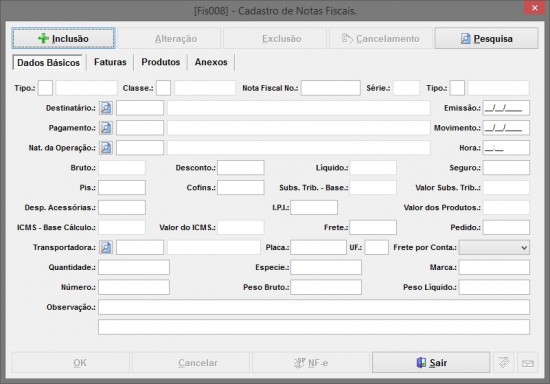The image size is (550, 384).
Task: Click the Subs. Trib. - Base field
Action: click(x=373, y=188)
